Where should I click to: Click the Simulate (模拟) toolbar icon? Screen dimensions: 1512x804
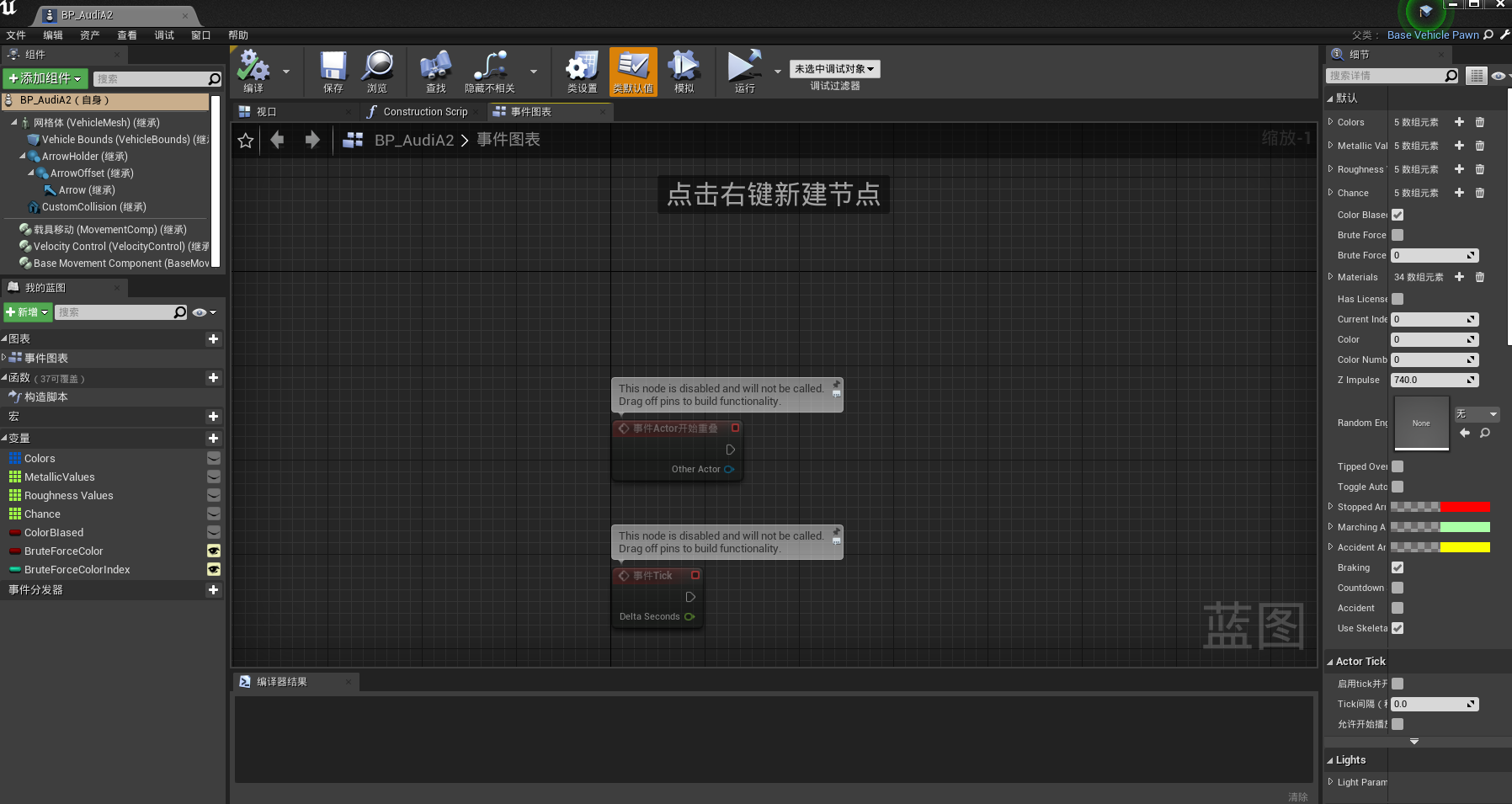tap(684, 67)
